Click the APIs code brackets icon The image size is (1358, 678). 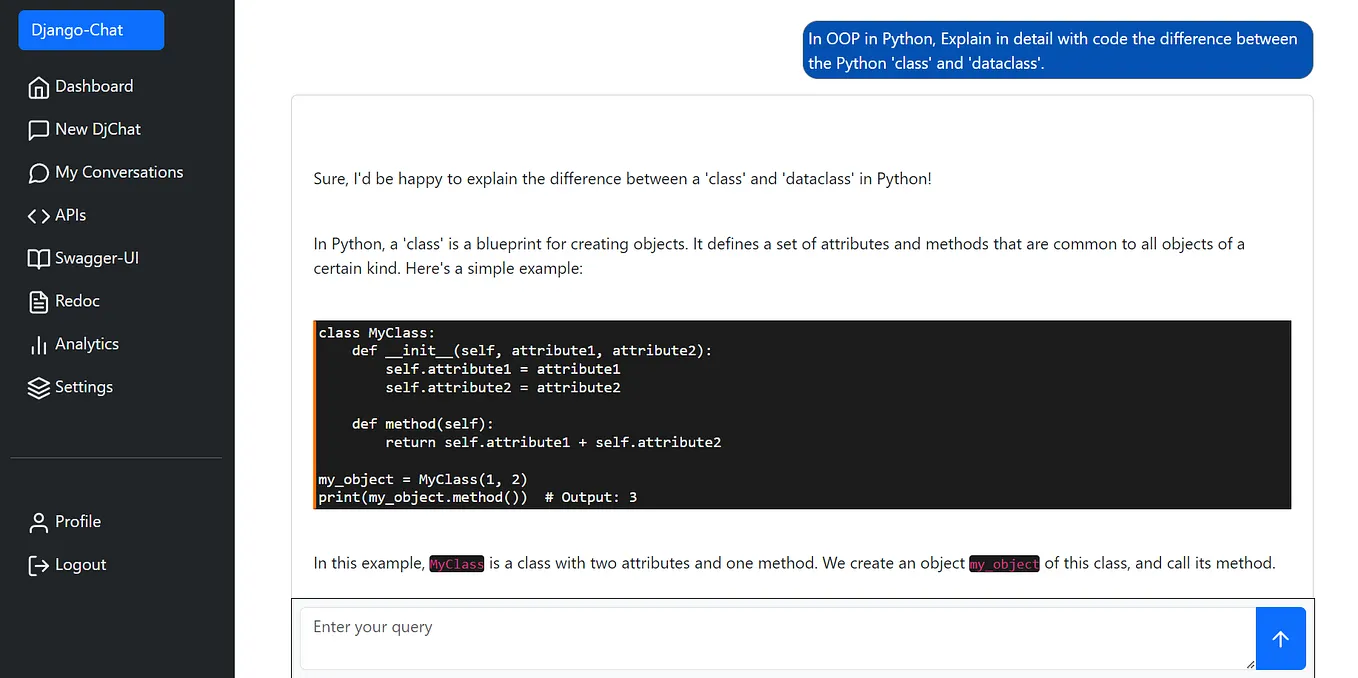click(38, 215)
